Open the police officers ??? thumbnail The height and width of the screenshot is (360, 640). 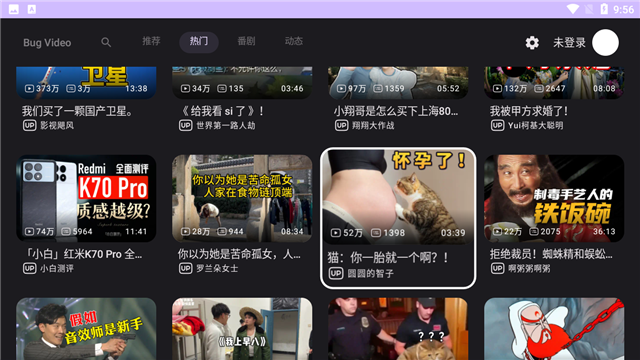coord(398,329)
